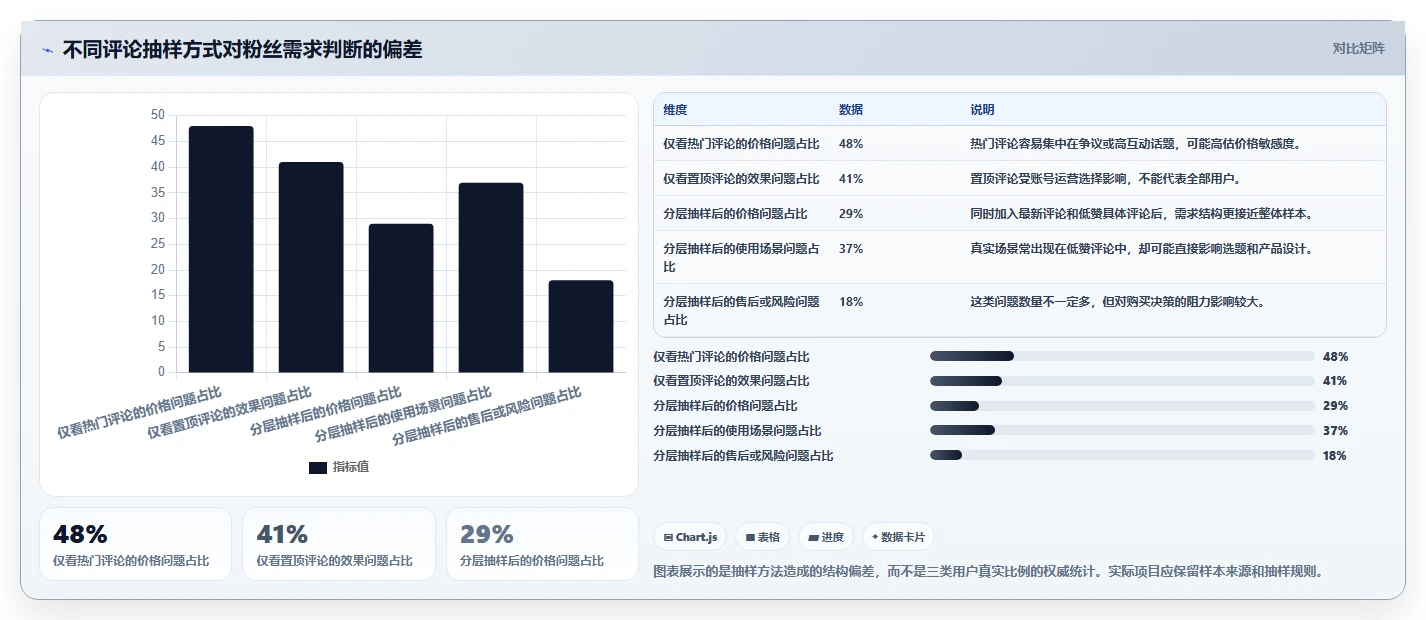Click table cell 分层抽样后的售后或风险问题占比

741,311
